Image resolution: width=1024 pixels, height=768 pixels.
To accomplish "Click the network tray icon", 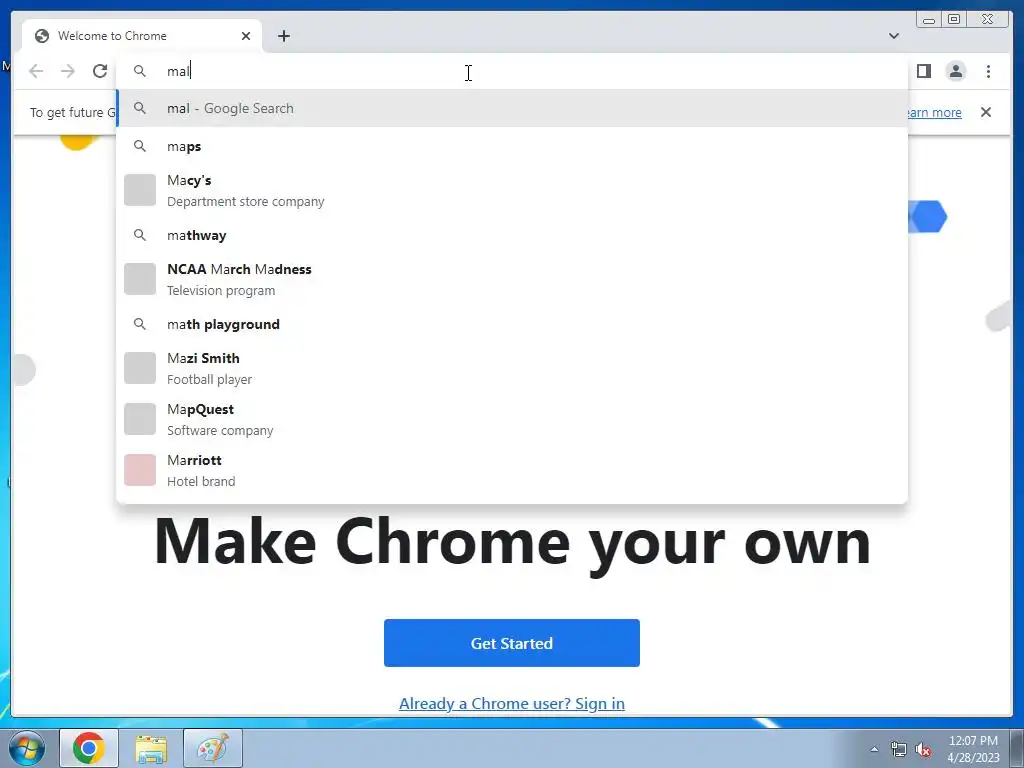I will tap(899, 750).
